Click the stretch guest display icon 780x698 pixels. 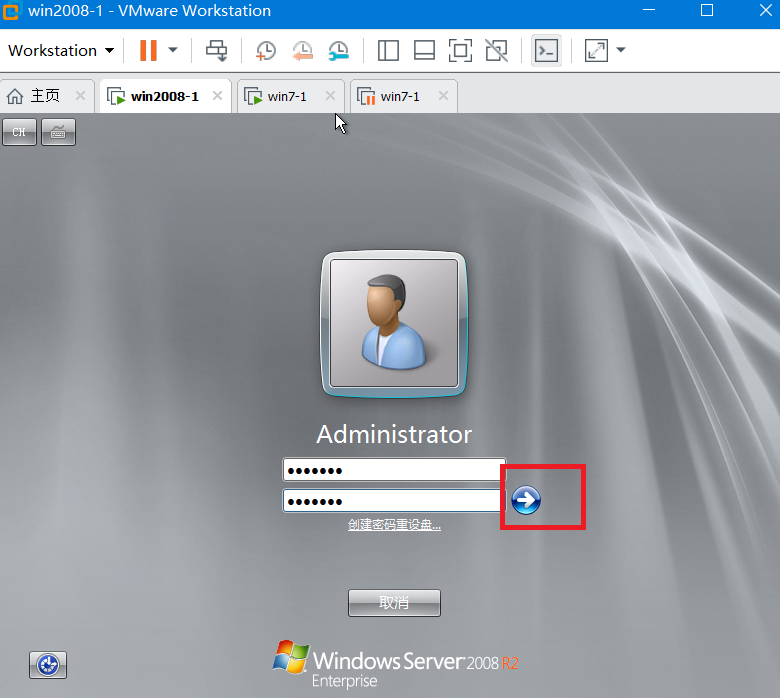pos(596,50)
